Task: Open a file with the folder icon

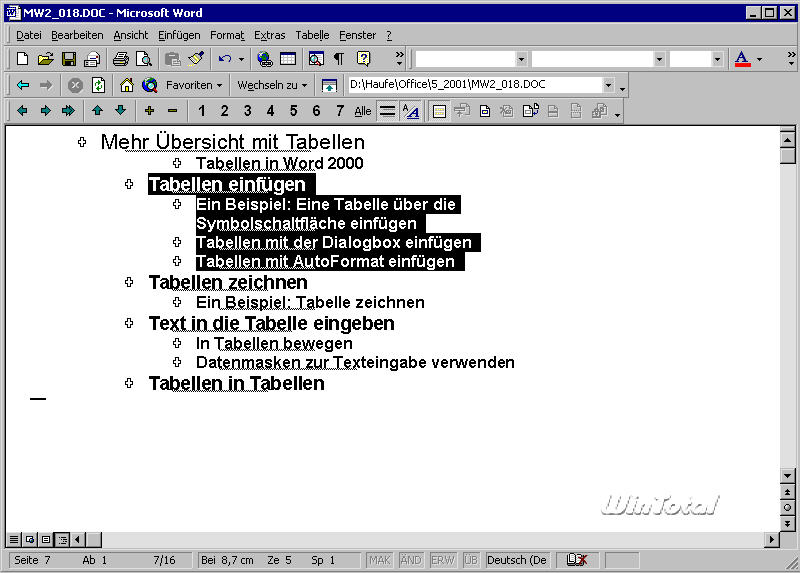Action: [45, 59]
